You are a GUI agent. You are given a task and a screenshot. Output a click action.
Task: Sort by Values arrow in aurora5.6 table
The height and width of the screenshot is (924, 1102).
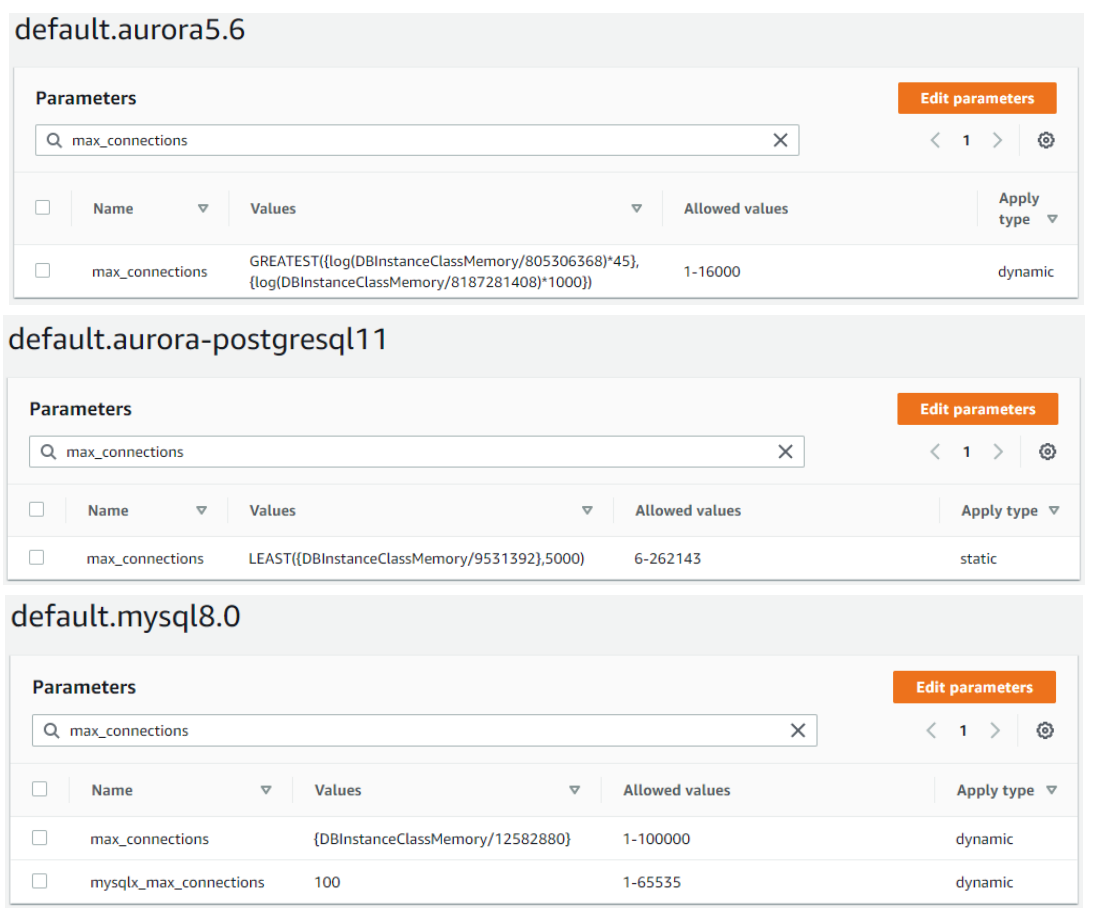tap(637, 209)
